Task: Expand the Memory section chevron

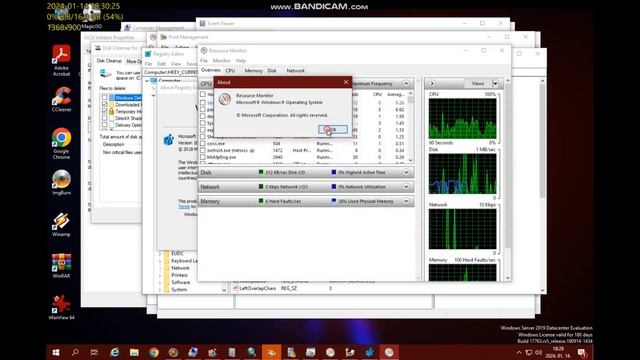Action: 406,201
